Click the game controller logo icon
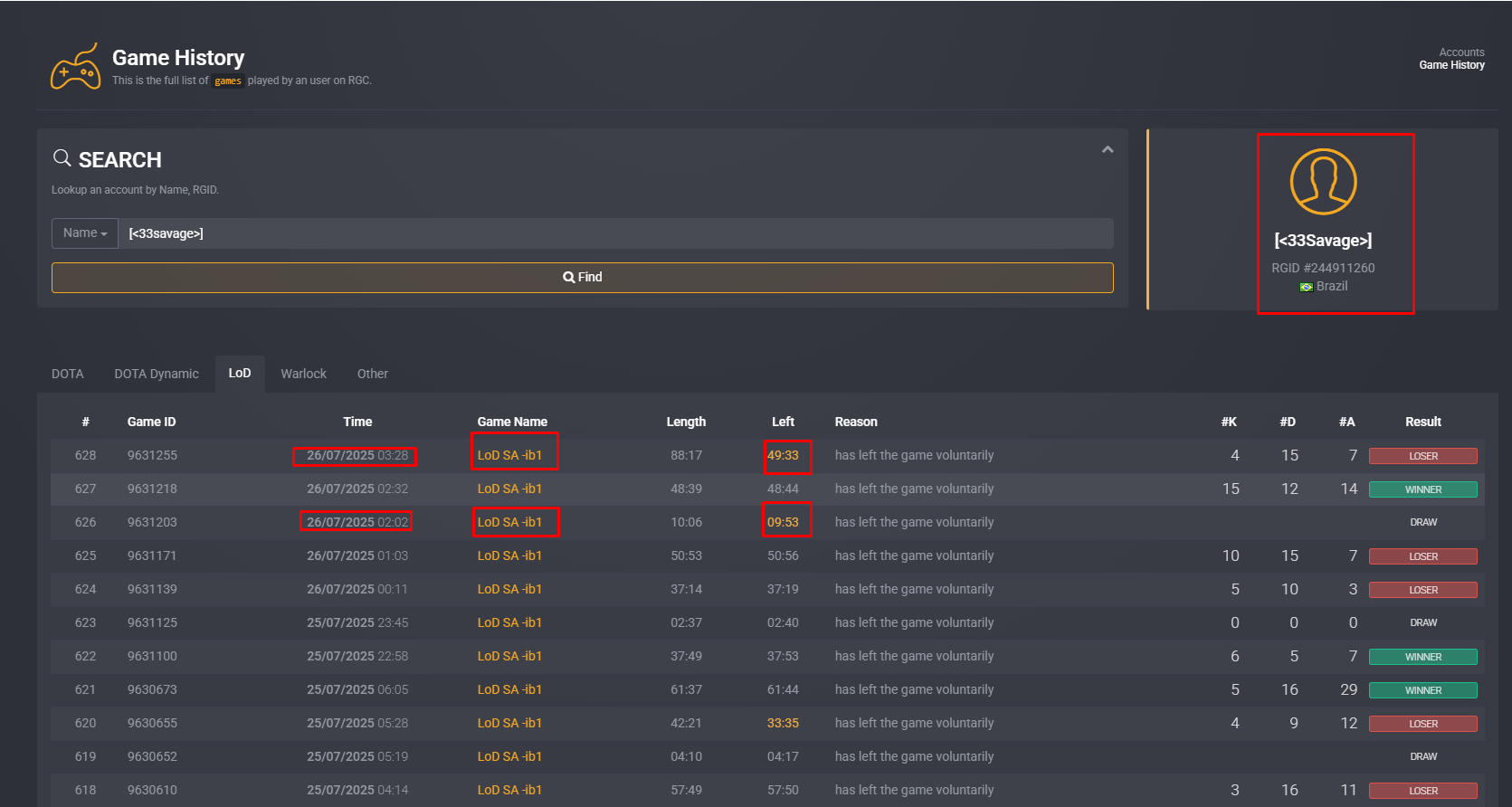The width and height of the screenshot is (1512, 807). point(75,67)
